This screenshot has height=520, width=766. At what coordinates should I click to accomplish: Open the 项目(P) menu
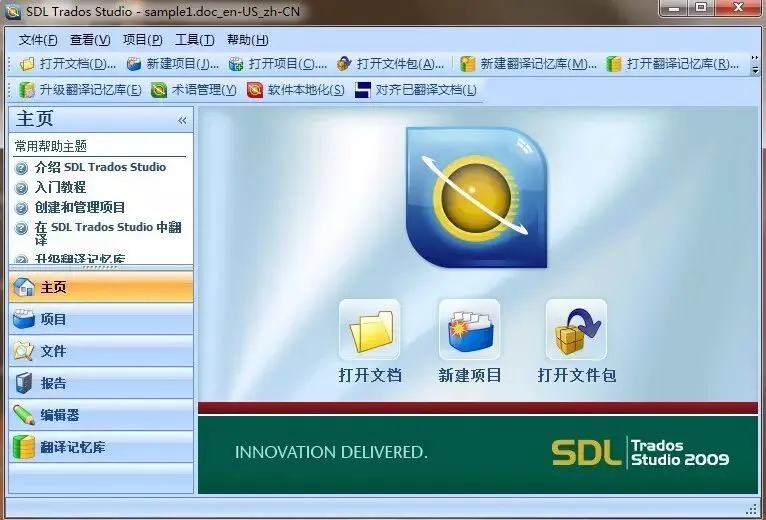point(143,40)
